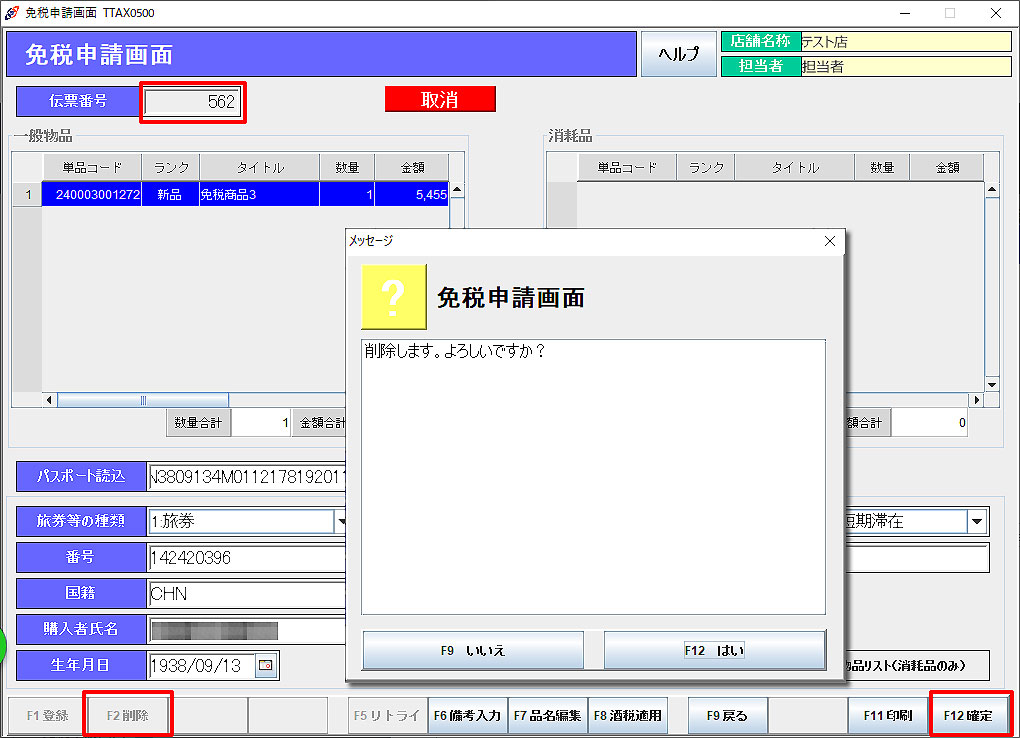Click the 消耗品 total amount field showing 0
This screenshot has height=738, width=1020.
click(930, 422)
